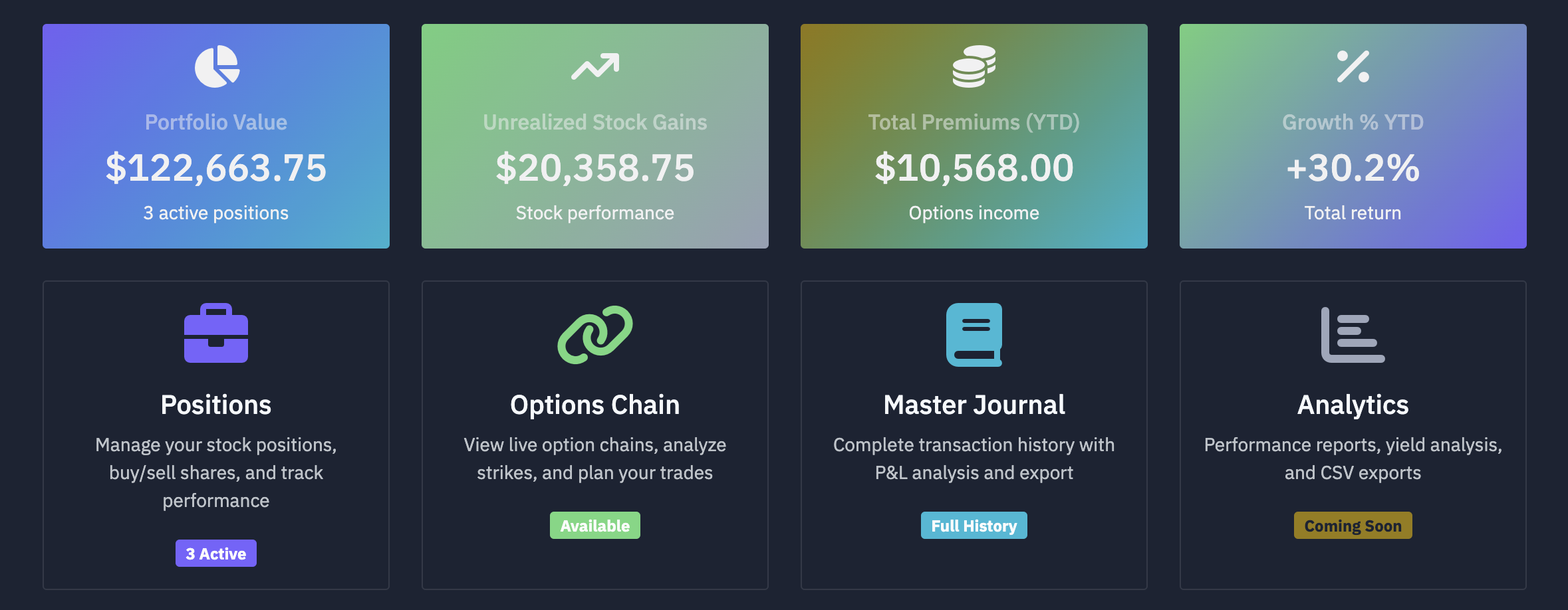Click the Available badge on Options Chain
Image resolution: width=1568 pixels, height=610 pixels.
coord(594,525)
